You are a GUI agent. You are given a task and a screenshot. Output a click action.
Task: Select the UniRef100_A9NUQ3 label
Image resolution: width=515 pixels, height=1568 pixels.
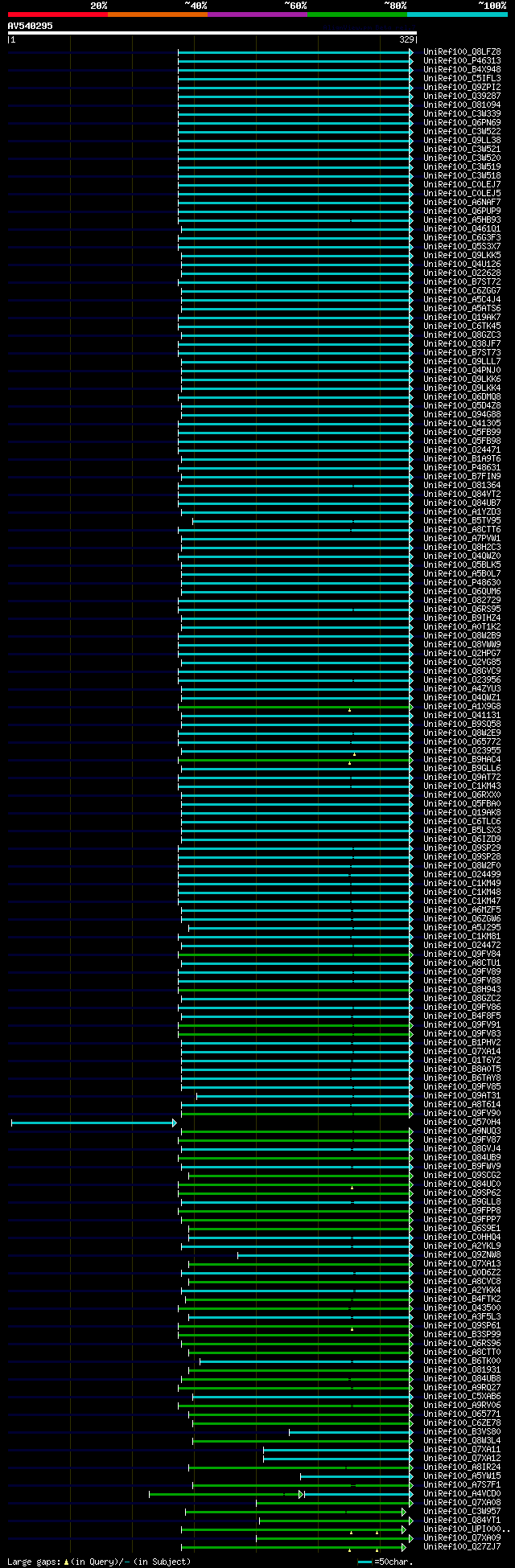click(x=462, y=1131)
